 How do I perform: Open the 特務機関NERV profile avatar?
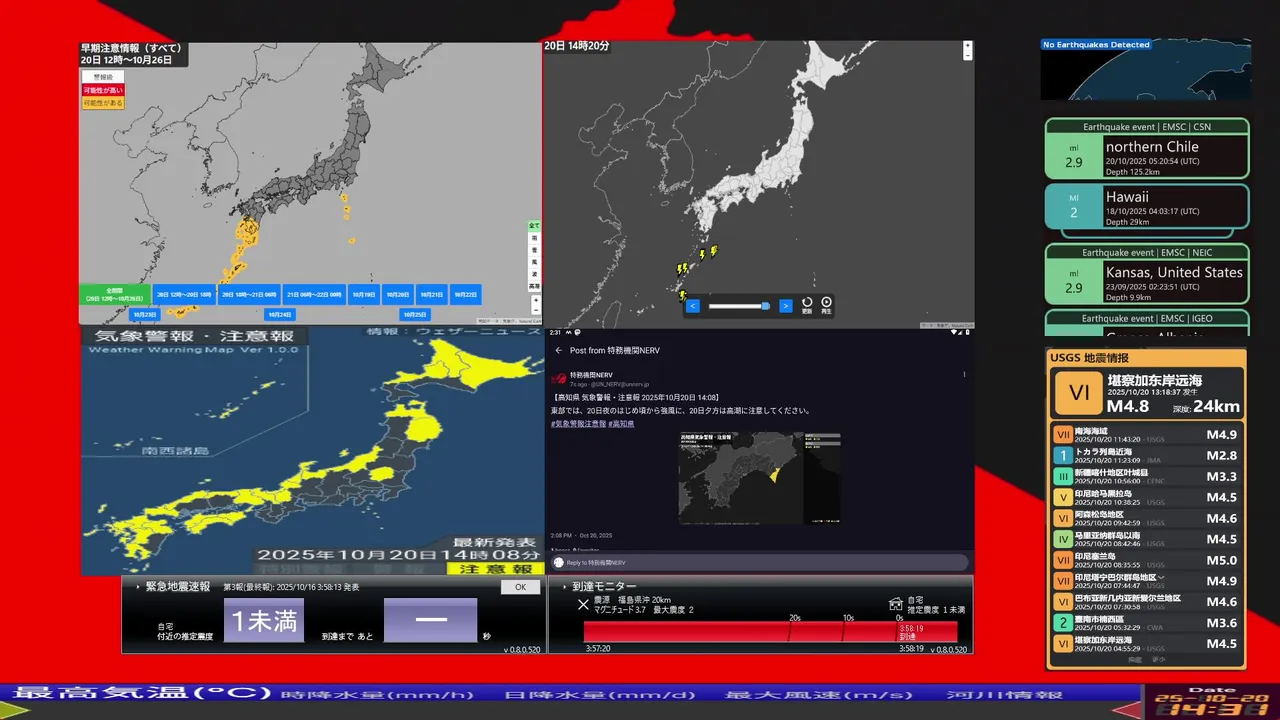tap(559, 379)
